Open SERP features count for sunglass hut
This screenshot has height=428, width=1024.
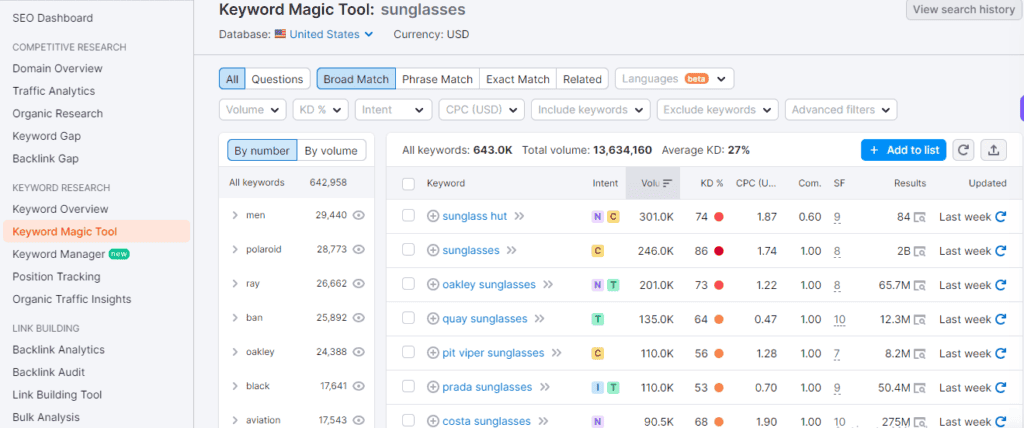[837, 216]
